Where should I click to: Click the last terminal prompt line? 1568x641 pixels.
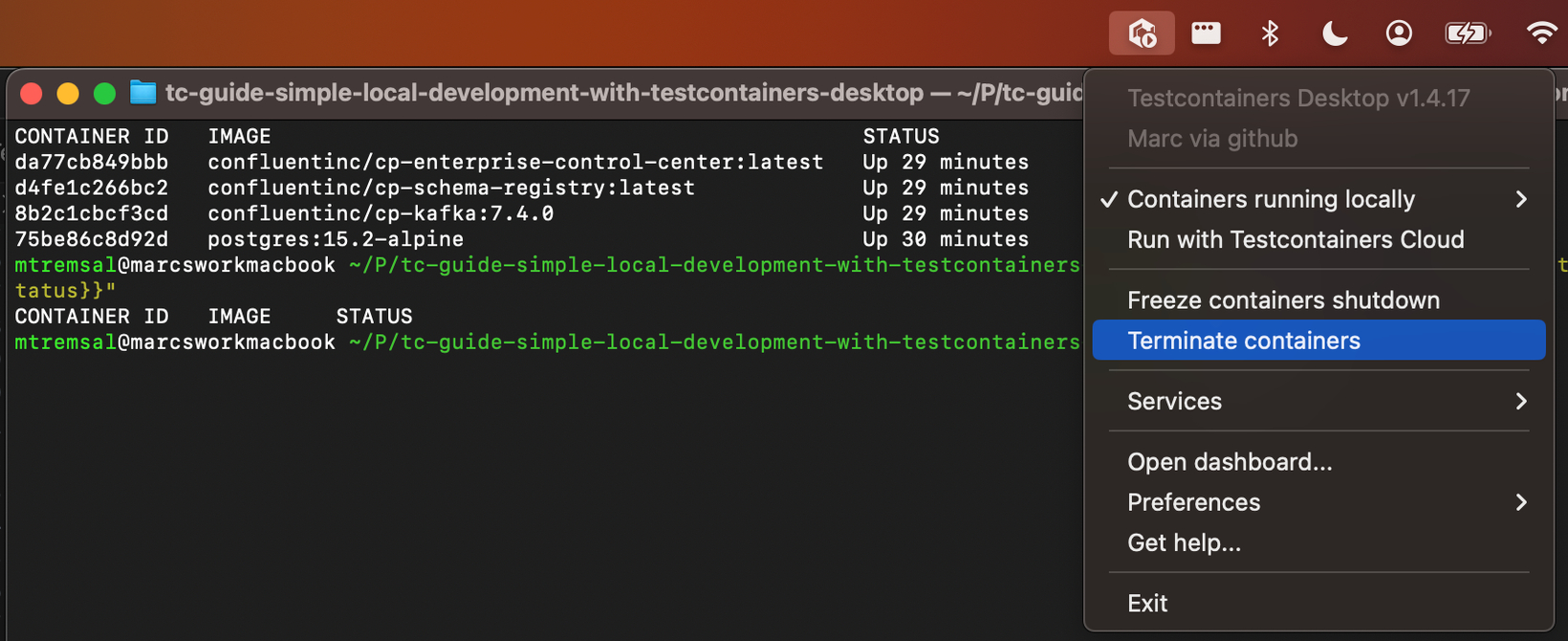547,343
